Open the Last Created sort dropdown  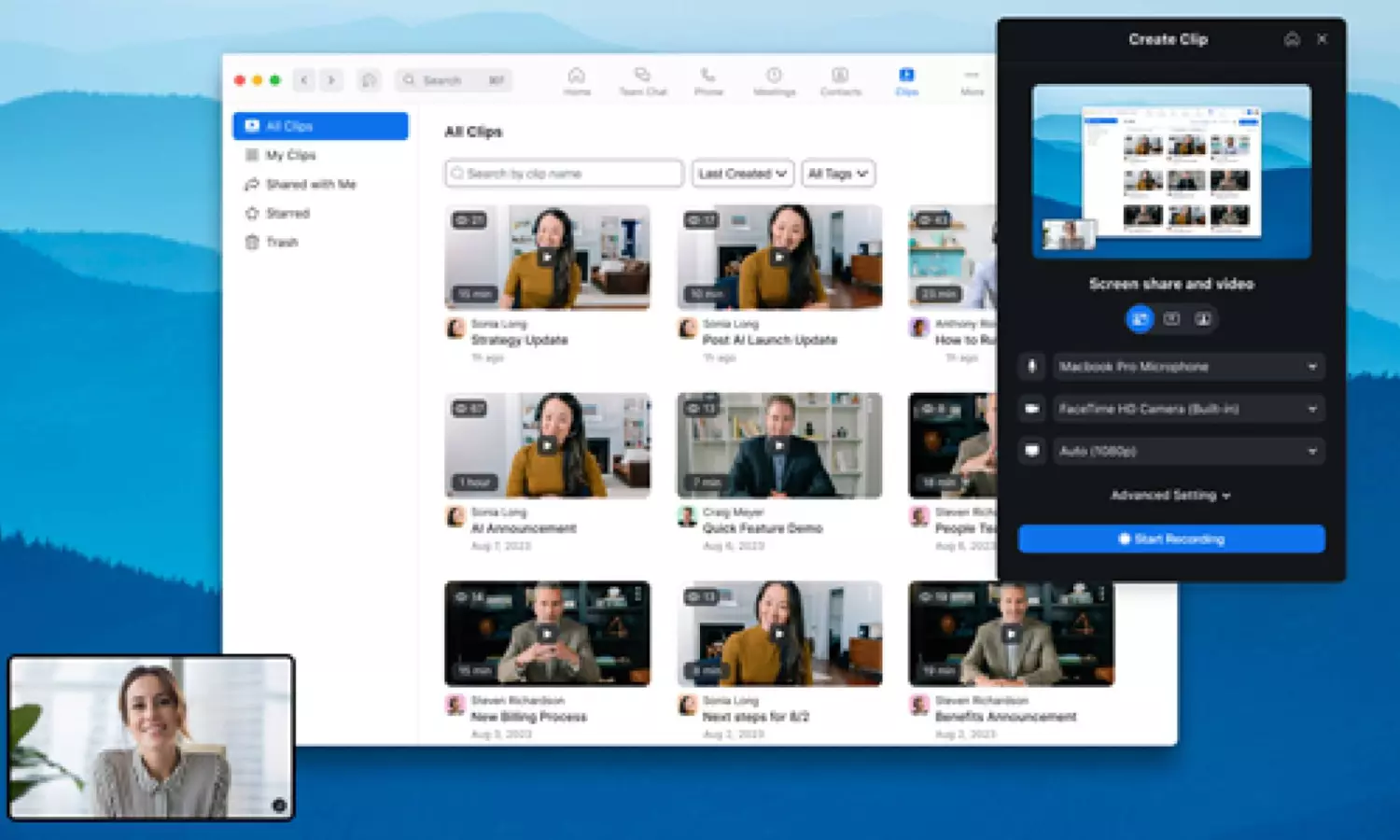click(x=742, y=174)
